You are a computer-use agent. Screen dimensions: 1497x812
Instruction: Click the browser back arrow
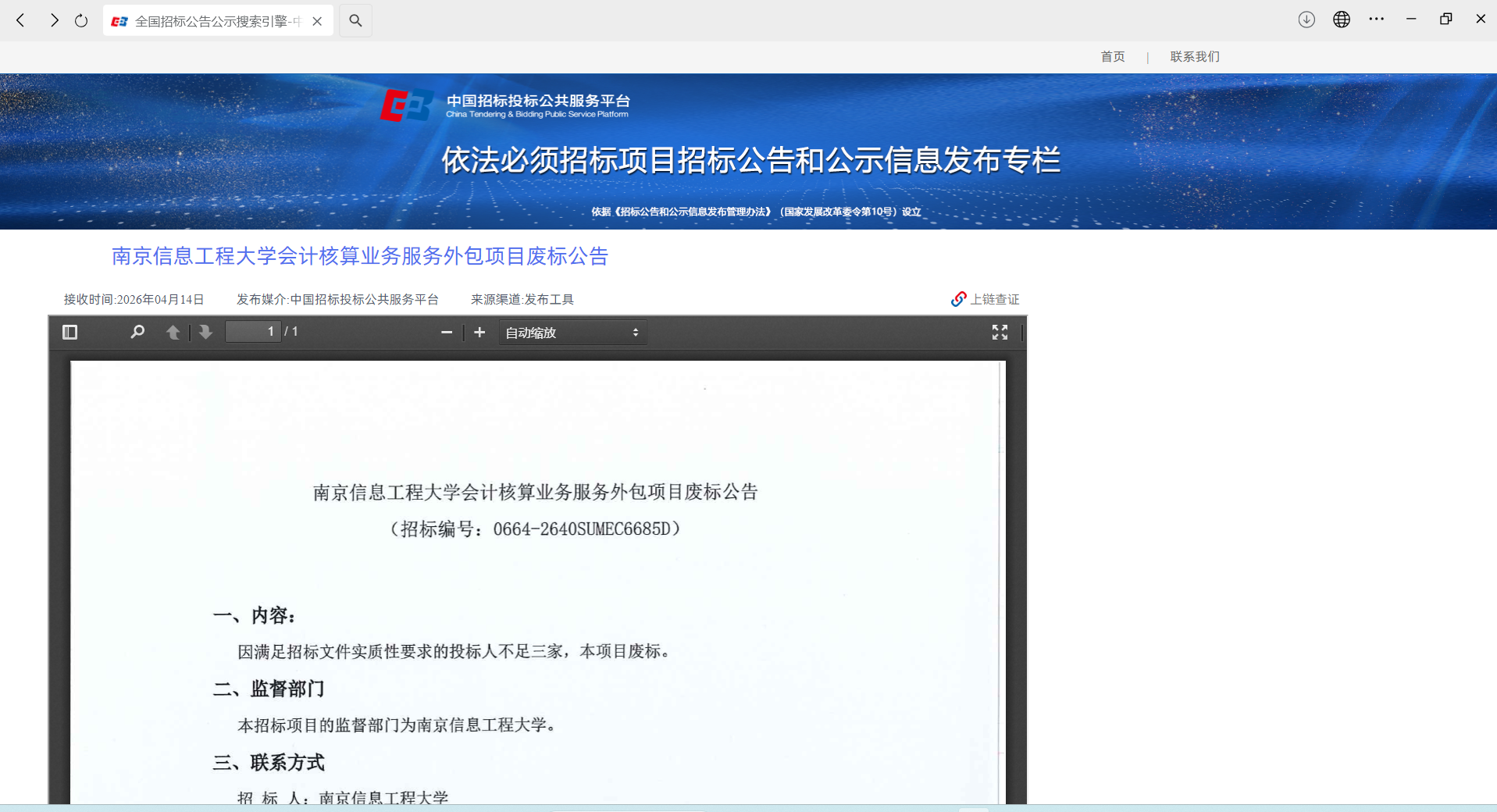coord(21,20)
